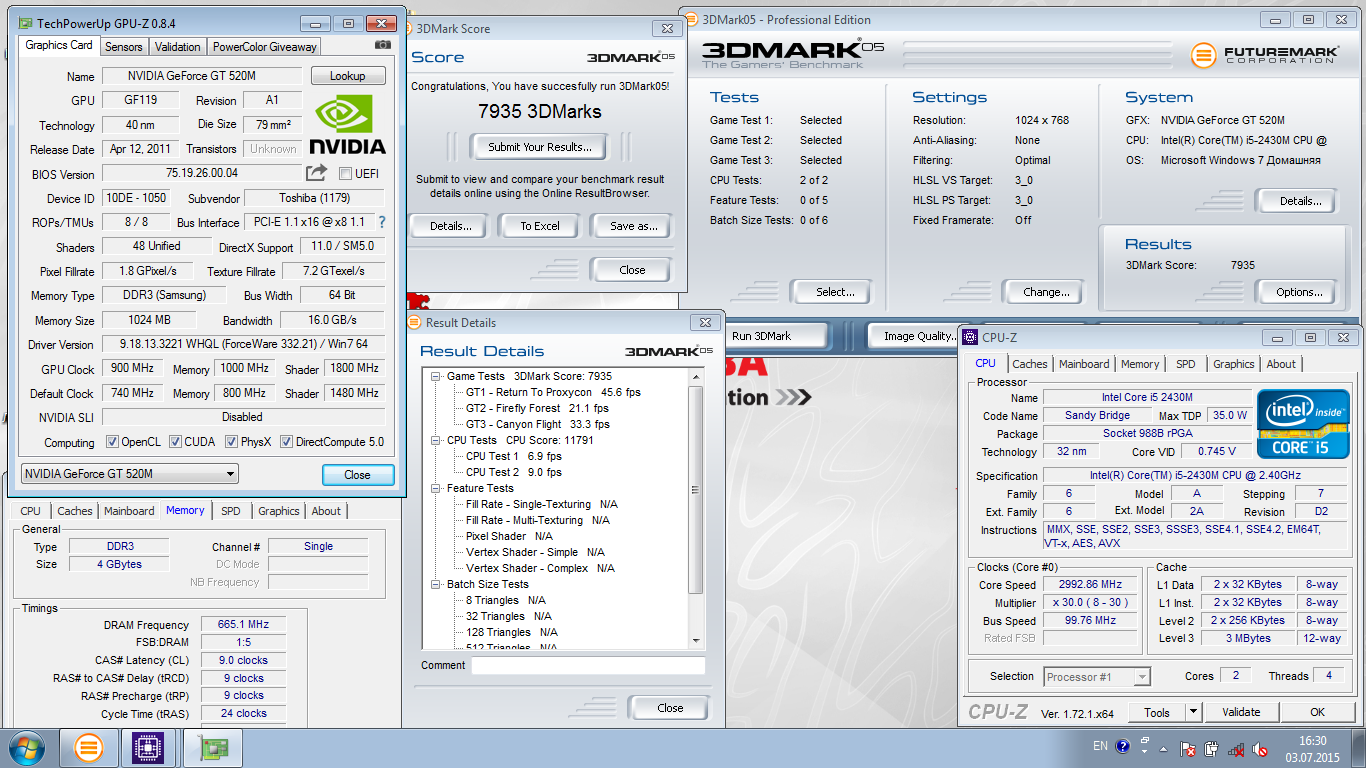Click the GPU-Z screenshot camera icon

[383, 45]
